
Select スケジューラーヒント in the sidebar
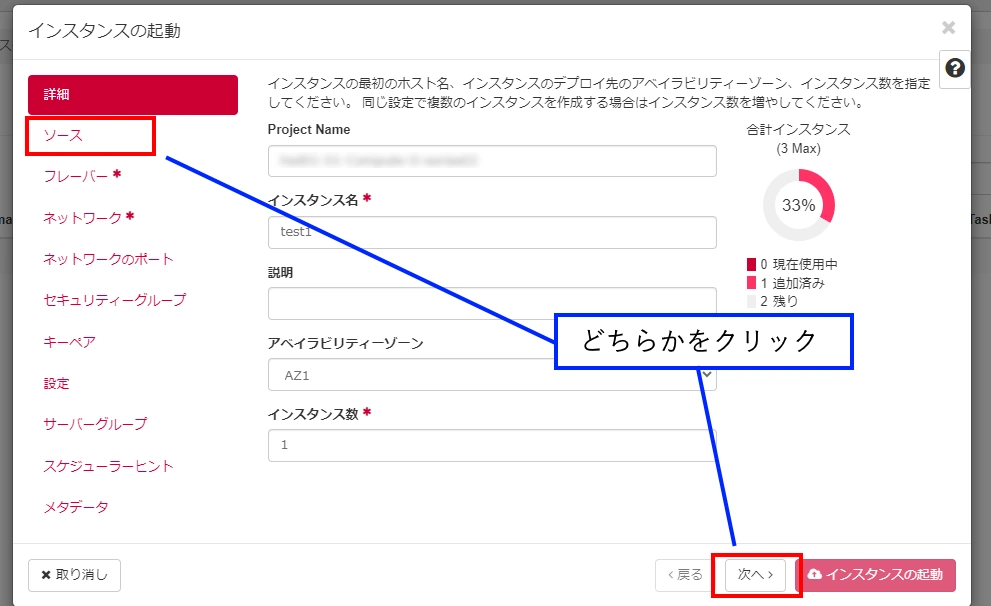pyautogui.click(x=108, y=466)
